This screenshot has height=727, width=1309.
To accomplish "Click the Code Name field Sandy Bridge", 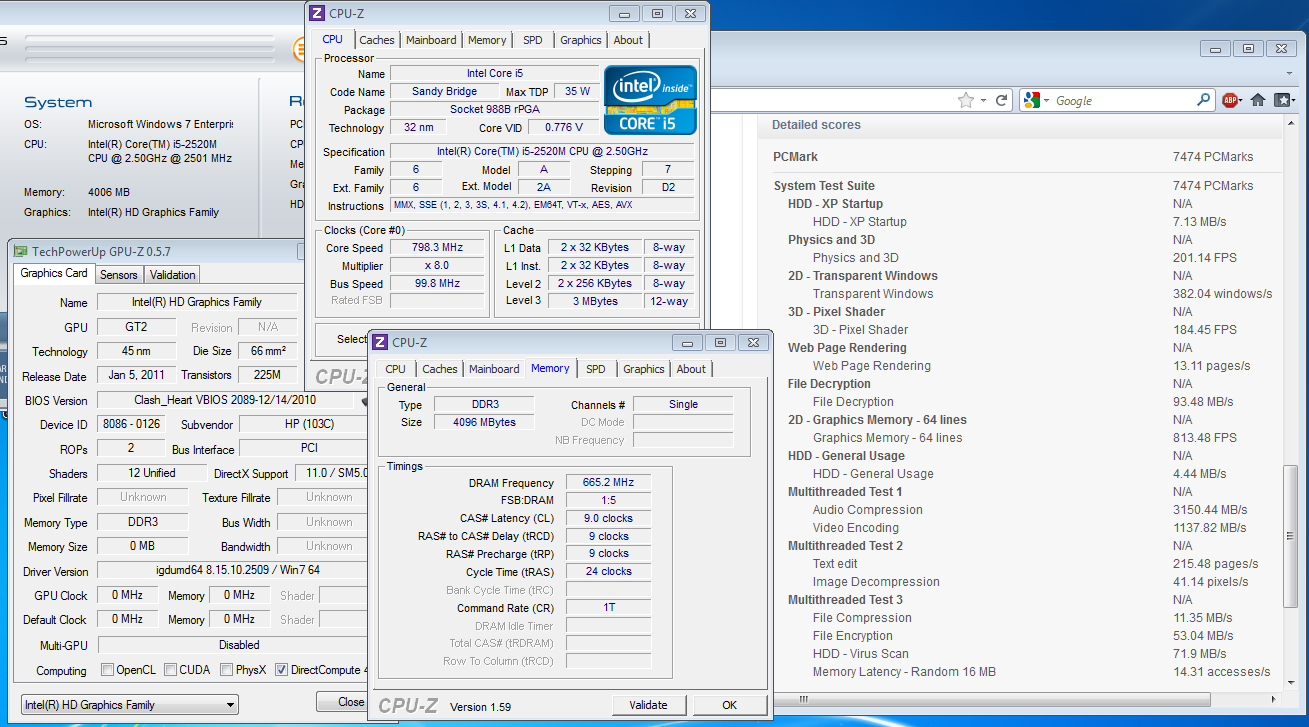I will point(444,91).
